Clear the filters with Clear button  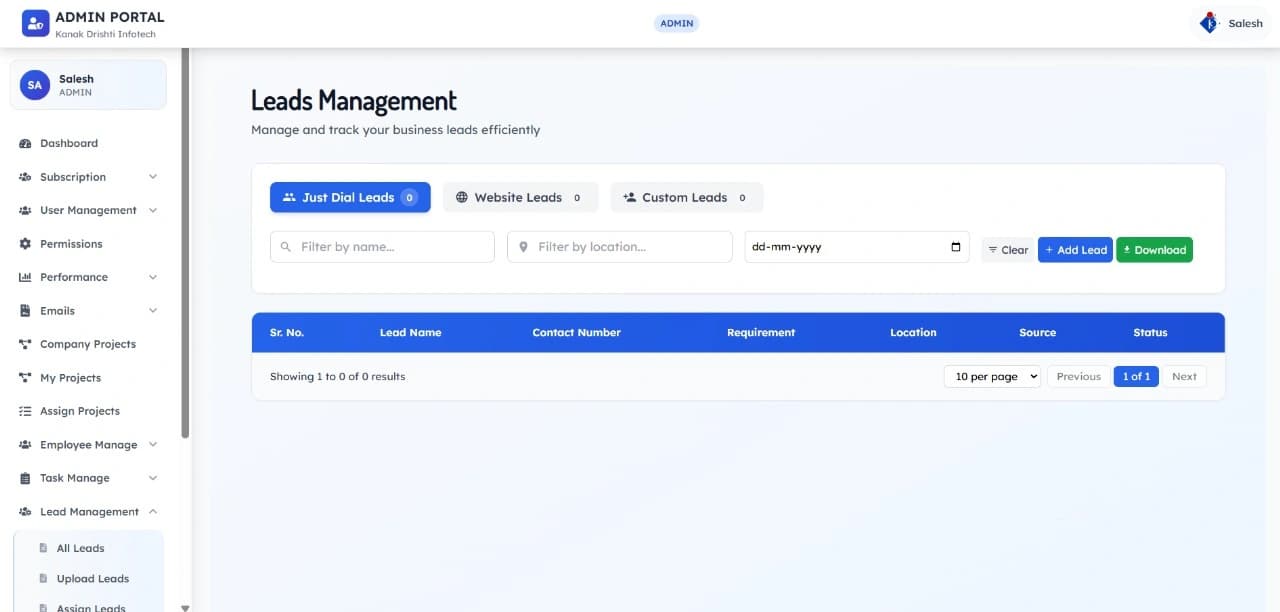click(1007, 250)
